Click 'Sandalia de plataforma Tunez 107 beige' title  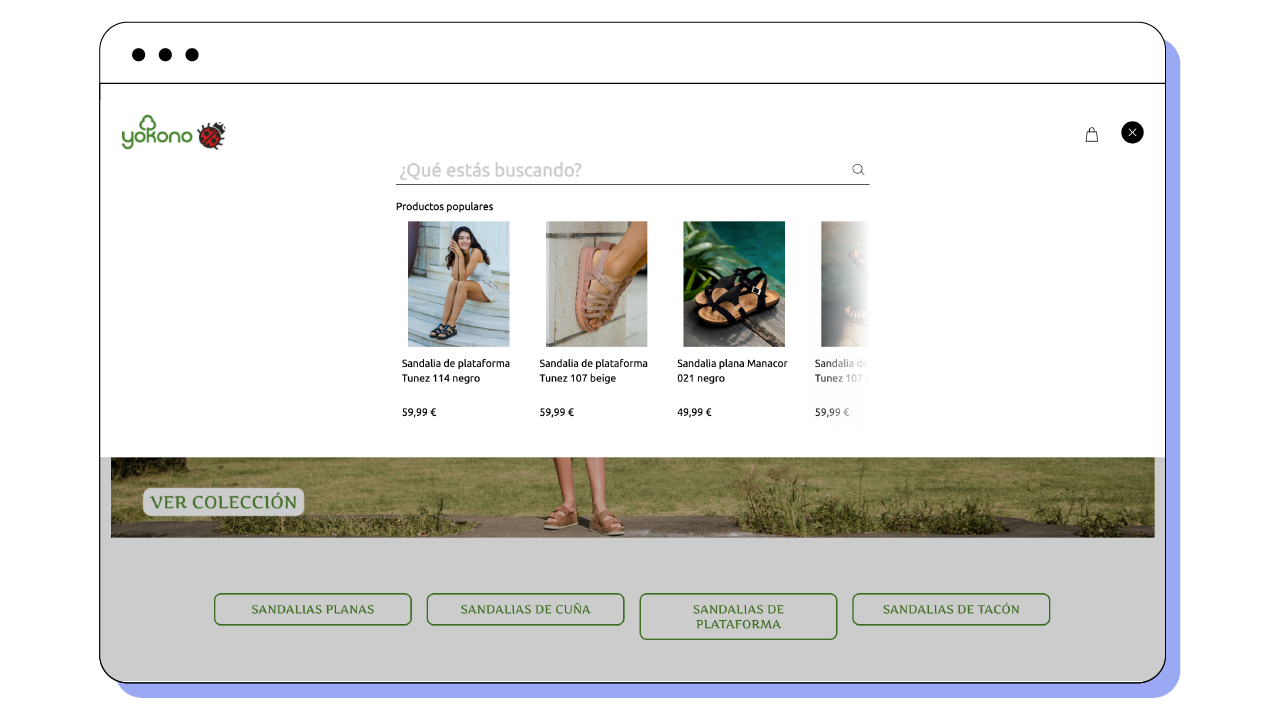[x=593, y=371]
